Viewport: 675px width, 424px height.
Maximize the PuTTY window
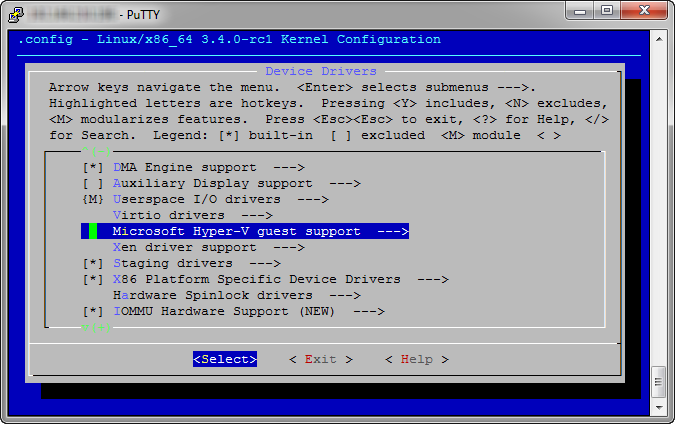point(608,11)
